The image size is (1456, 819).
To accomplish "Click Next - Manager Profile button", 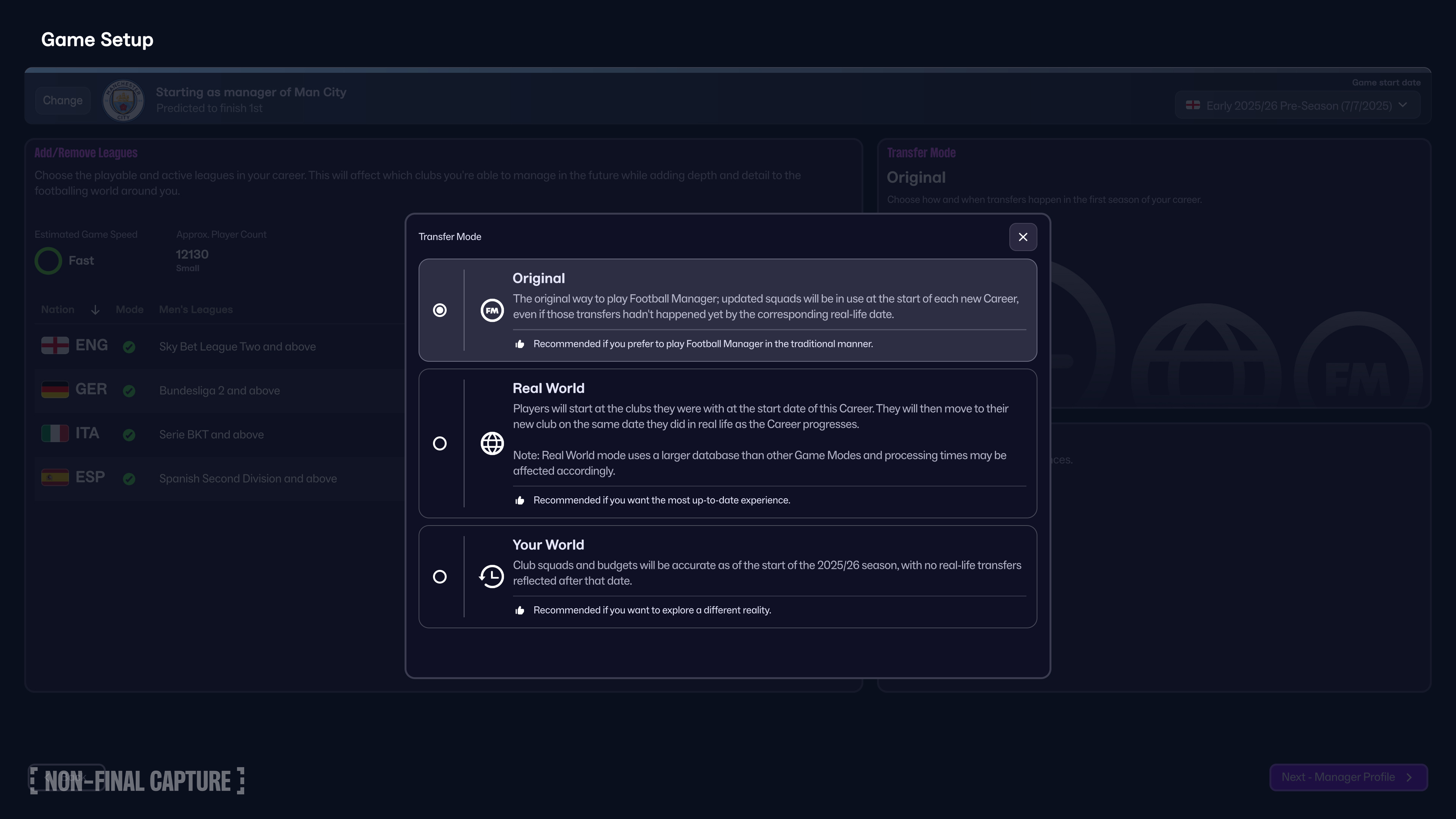I will click(1348, 777).
